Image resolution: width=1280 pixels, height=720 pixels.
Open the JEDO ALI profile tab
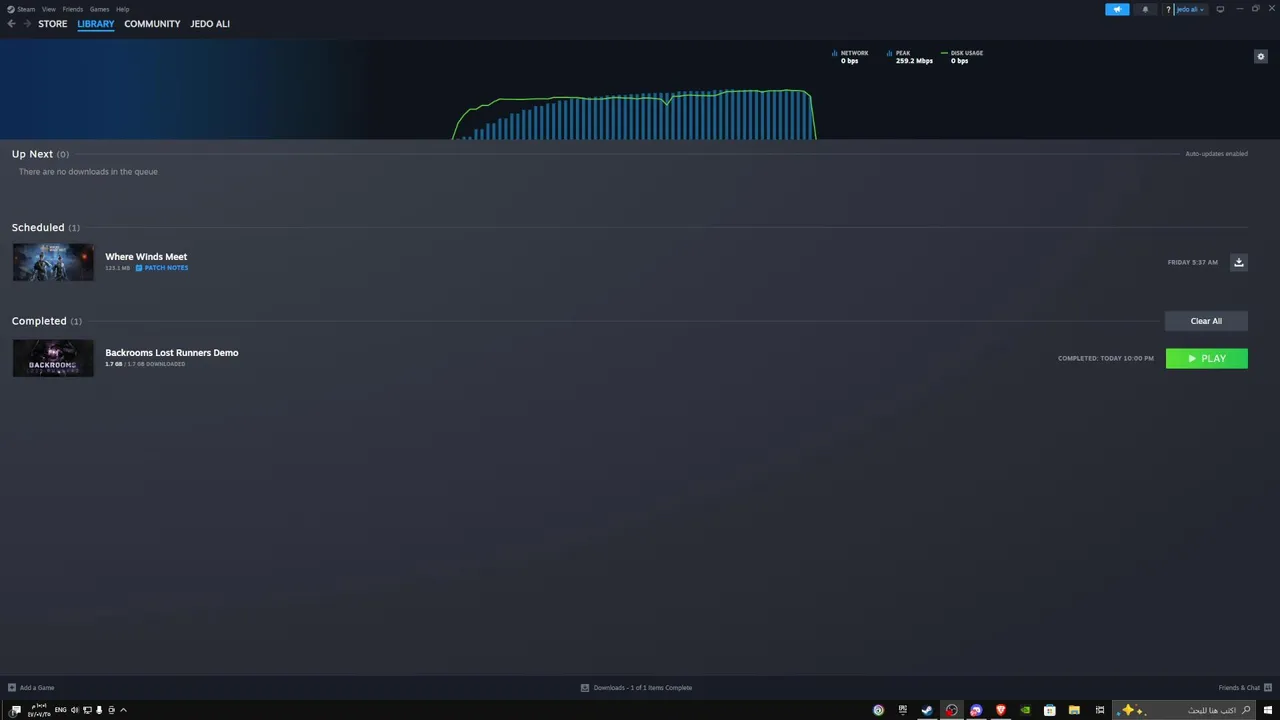pyautogui.click(x=210, y=24)
